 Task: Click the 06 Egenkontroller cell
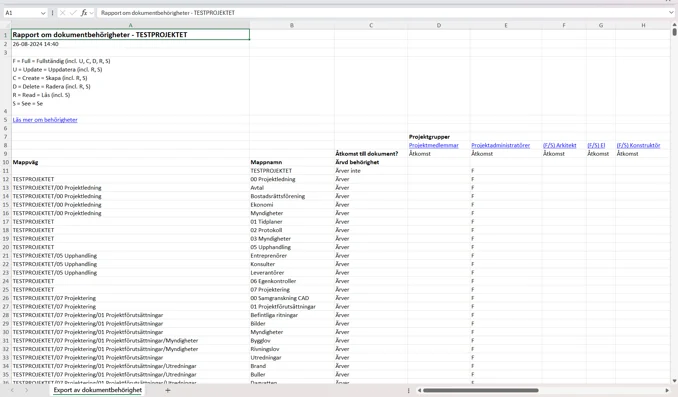pyautogui.click(x=291, y=281)
